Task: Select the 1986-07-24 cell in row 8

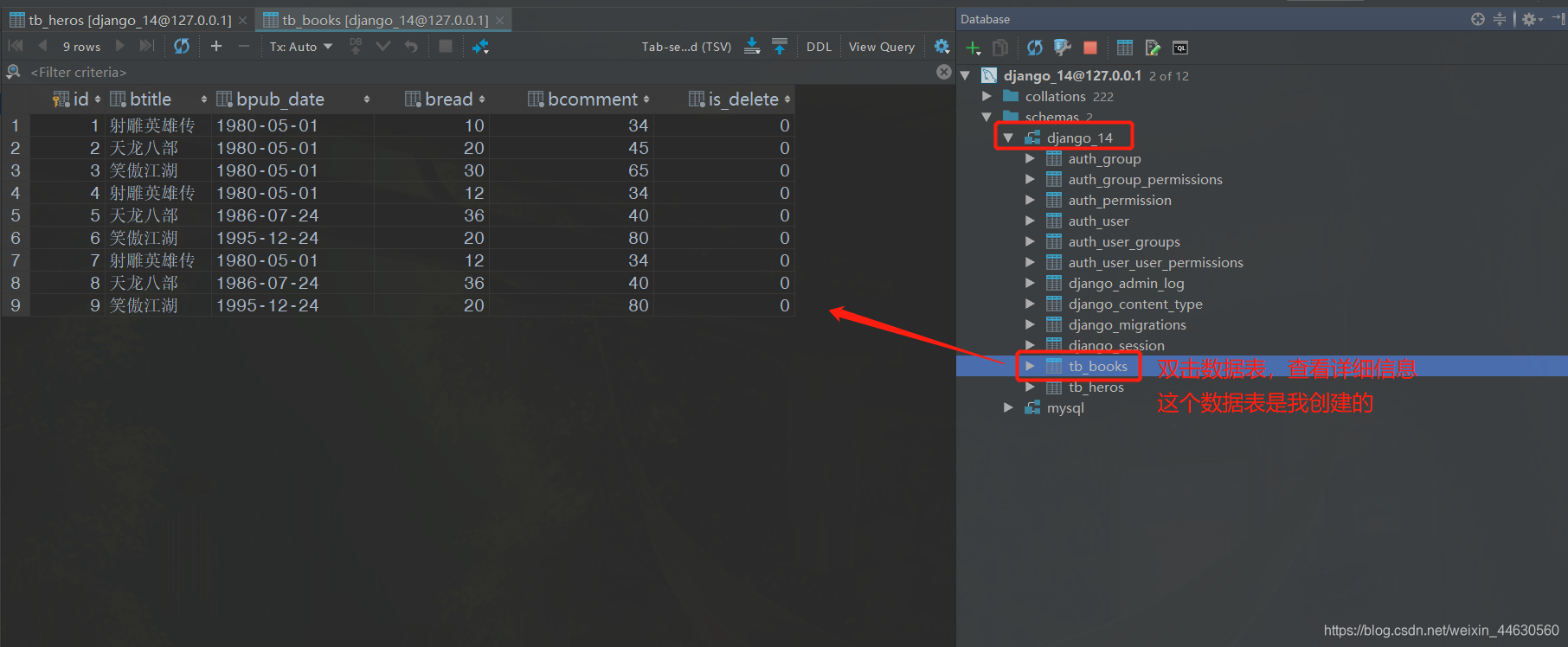Action: (x=292, y=283)
